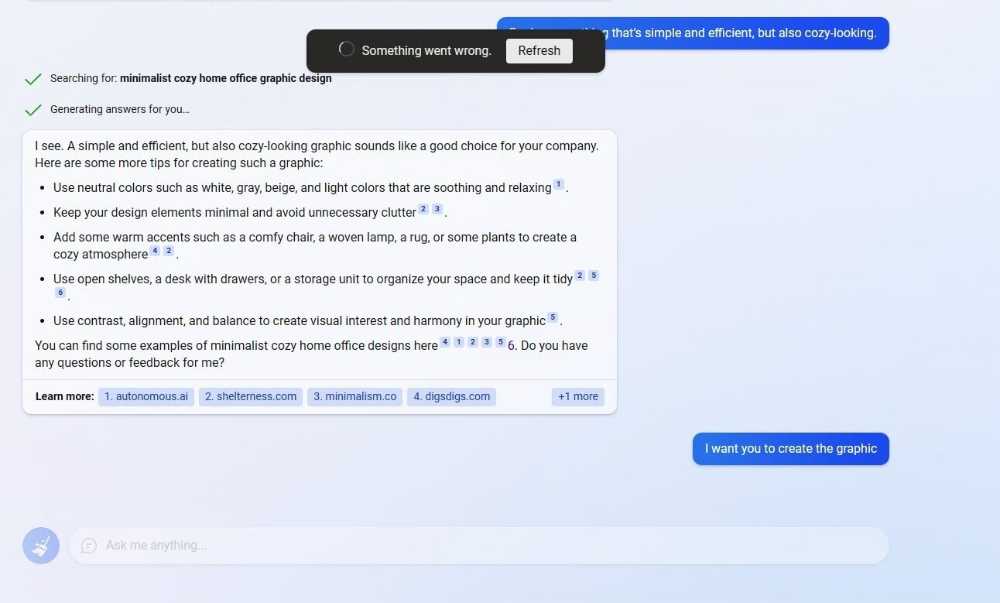Click the New topic broom icon
1000x603 pixels.
point(41,546)
